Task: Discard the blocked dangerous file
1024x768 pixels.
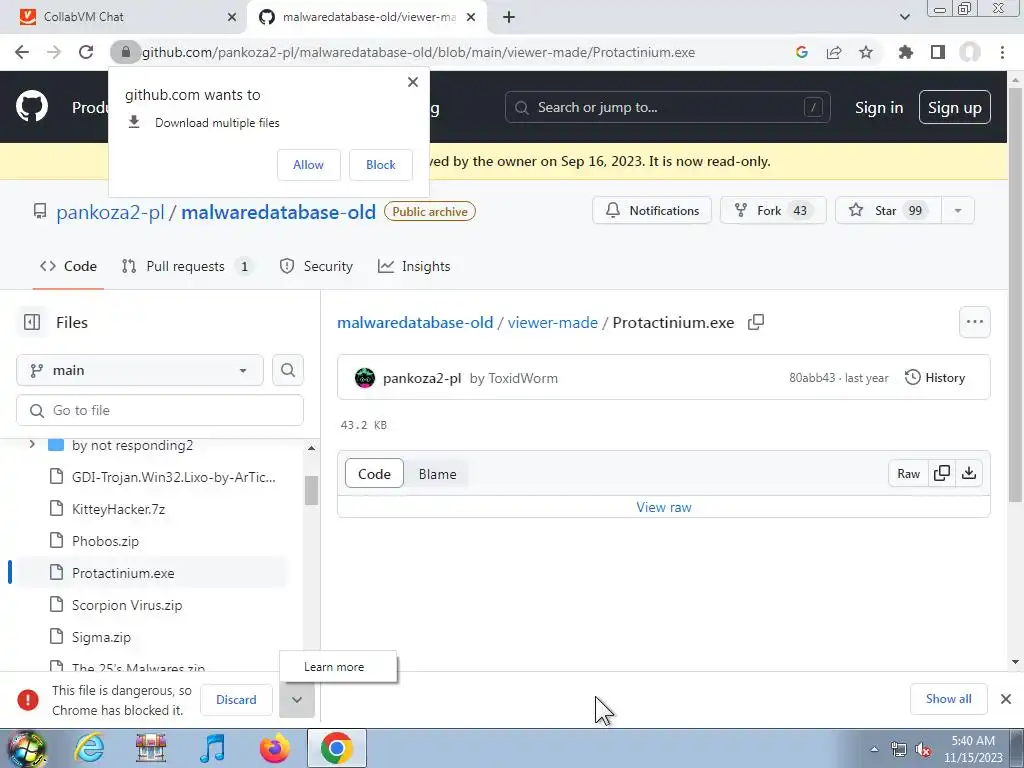Action: (236, 699)
